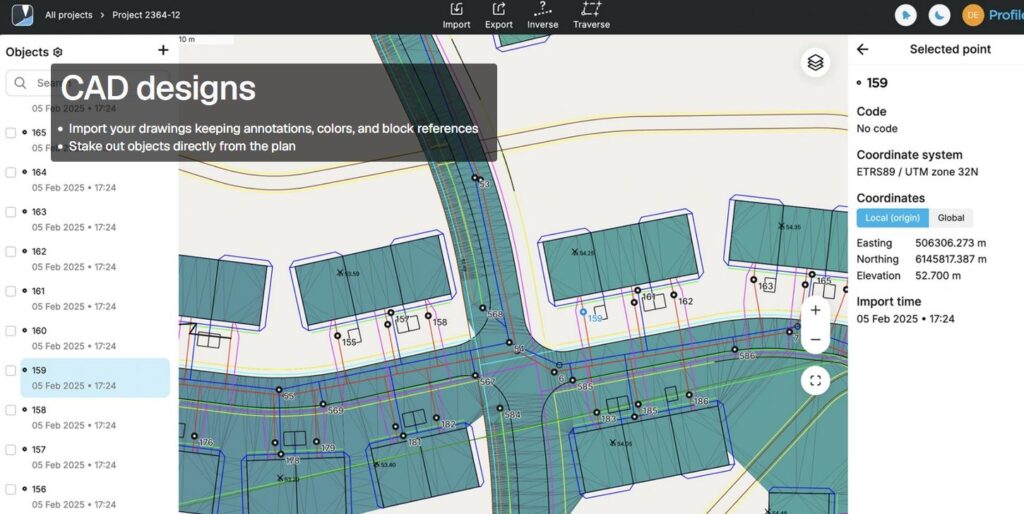Toggle dark mode moon icon
The height and width of the screenshot is (514, 1024).
tap(939, 15)
